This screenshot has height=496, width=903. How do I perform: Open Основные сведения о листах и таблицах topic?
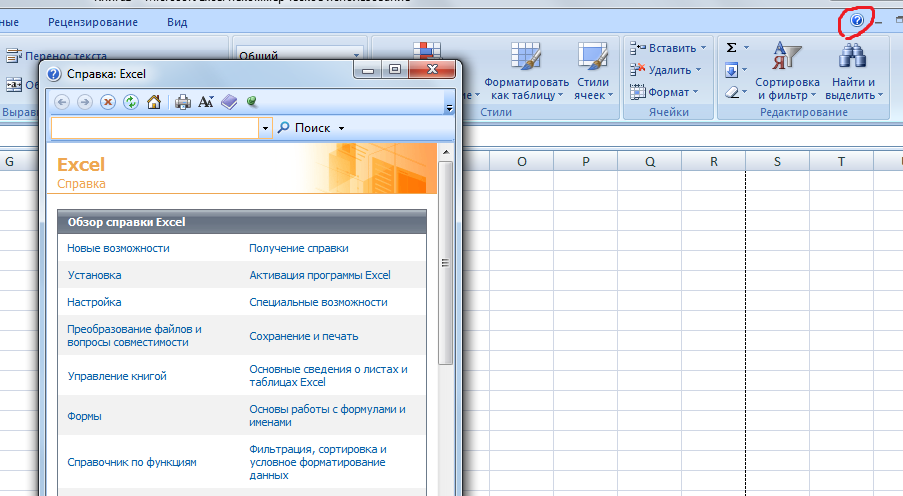[x=328, y=376]
